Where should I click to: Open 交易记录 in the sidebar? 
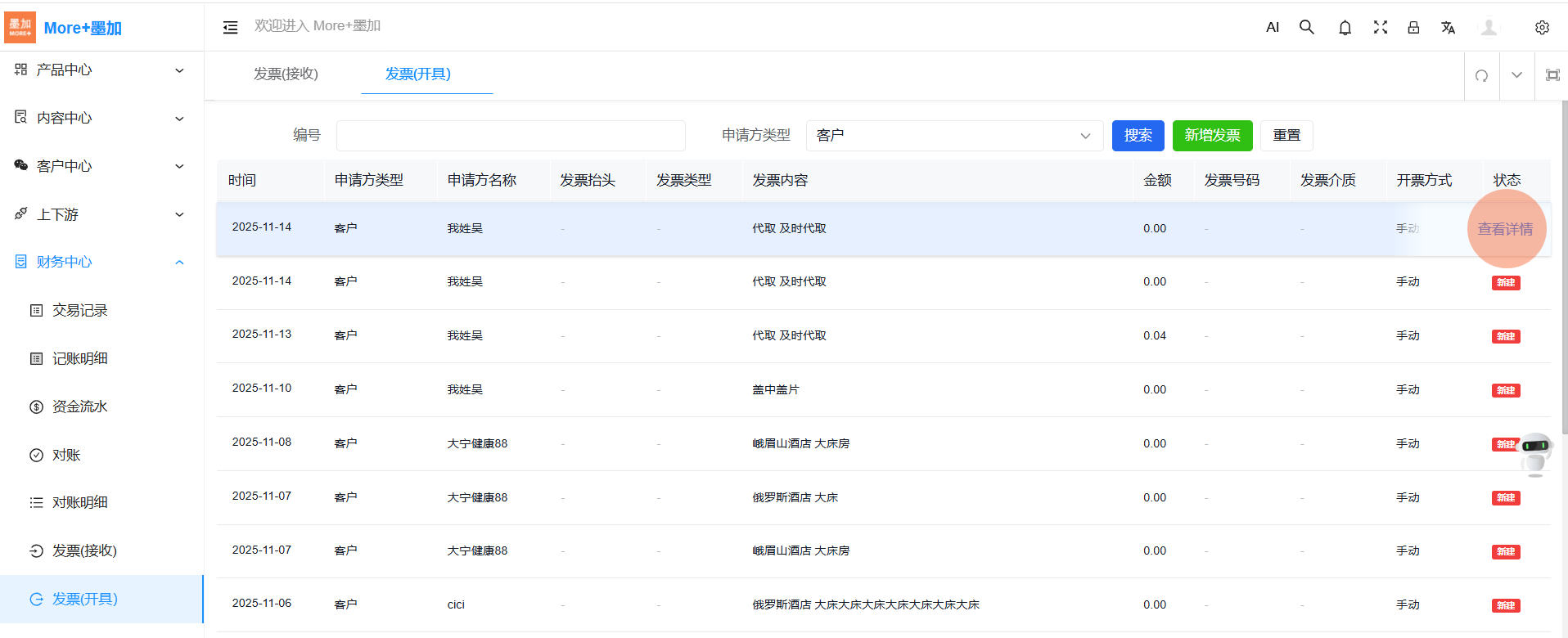click(80, 310)
